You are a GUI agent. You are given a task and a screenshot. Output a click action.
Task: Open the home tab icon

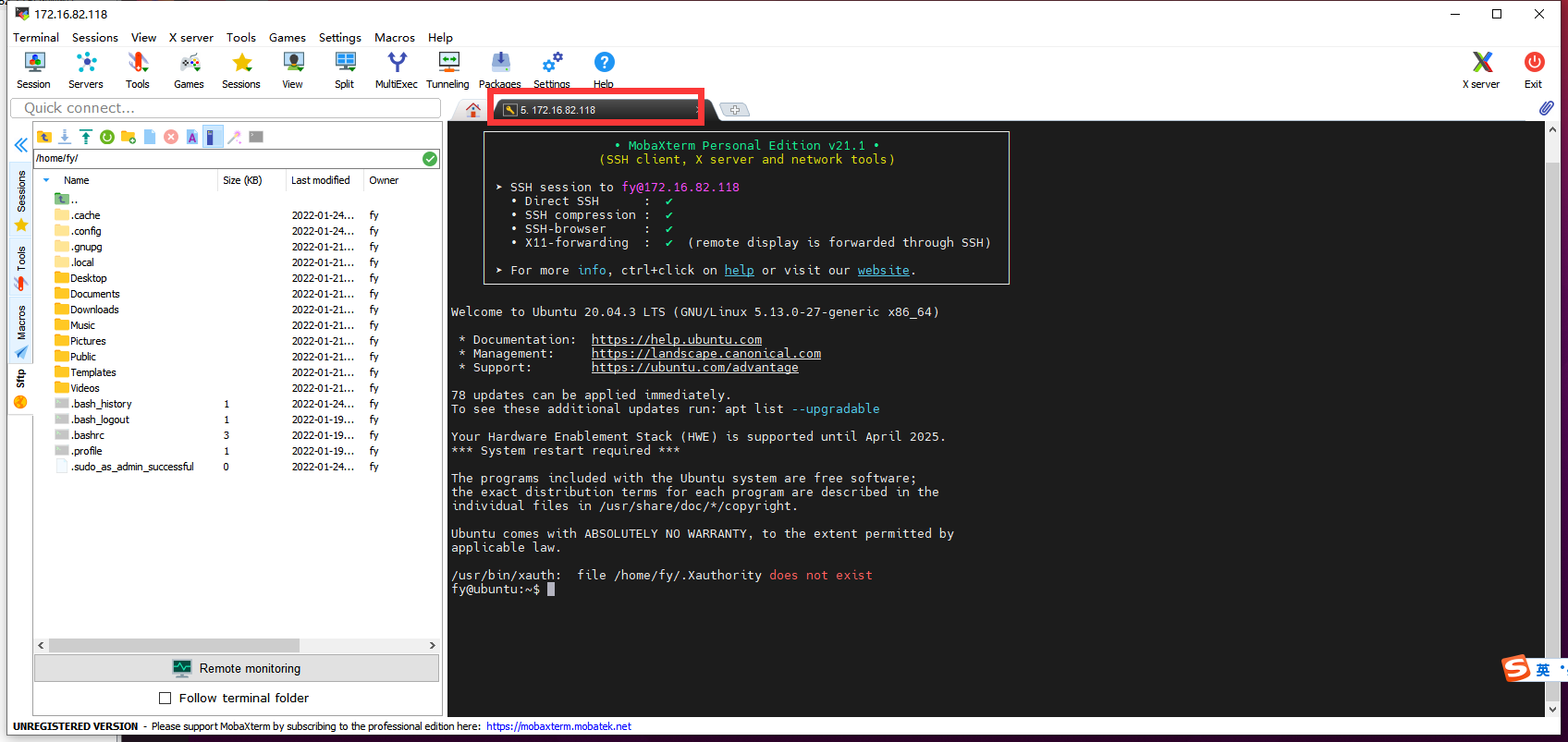click(x=473, y=110)
